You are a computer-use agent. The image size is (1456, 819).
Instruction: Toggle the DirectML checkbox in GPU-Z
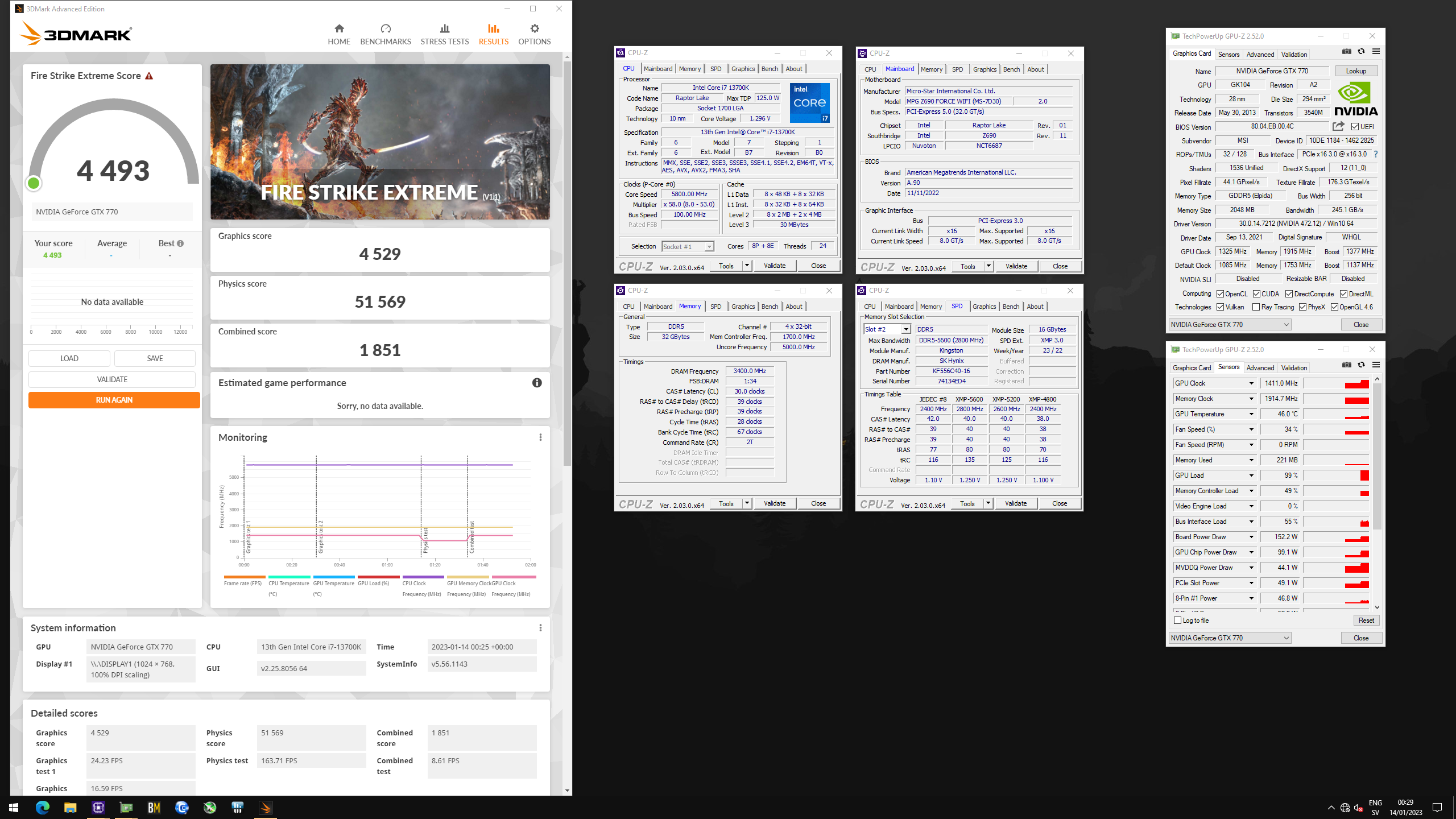[1343, 294]
